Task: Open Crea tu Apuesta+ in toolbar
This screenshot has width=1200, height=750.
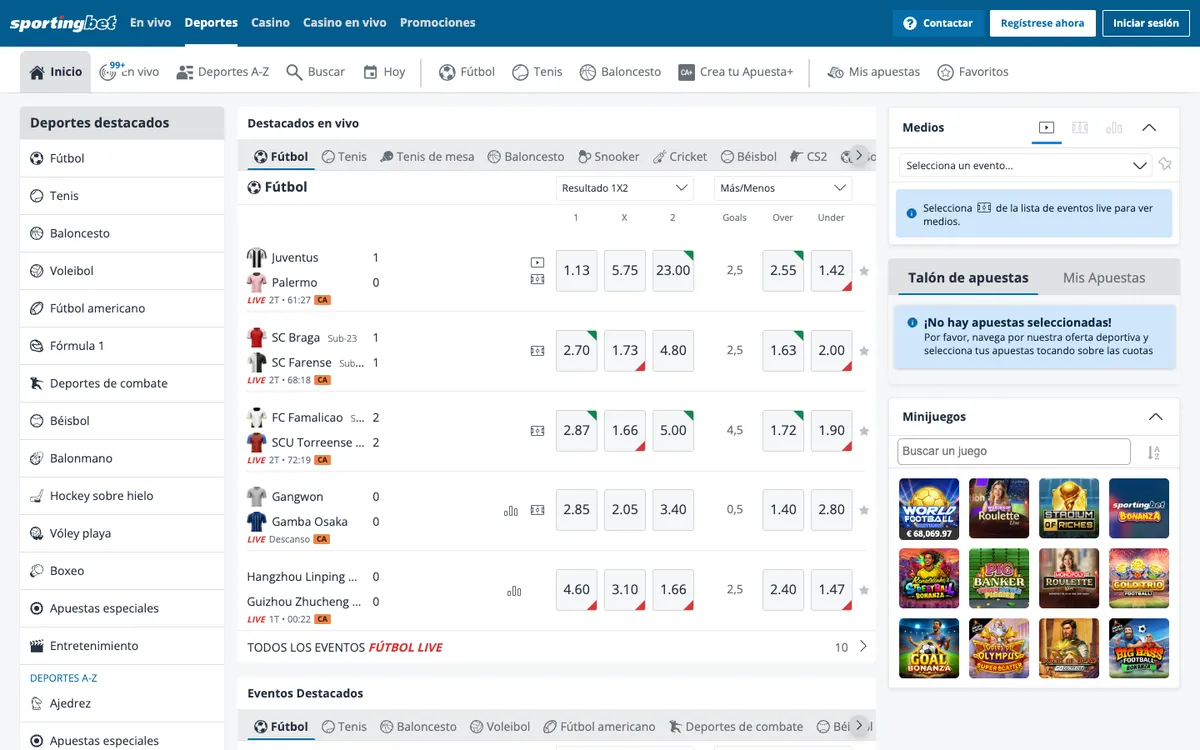Action: pyautogui.click(x=735, y=72)
